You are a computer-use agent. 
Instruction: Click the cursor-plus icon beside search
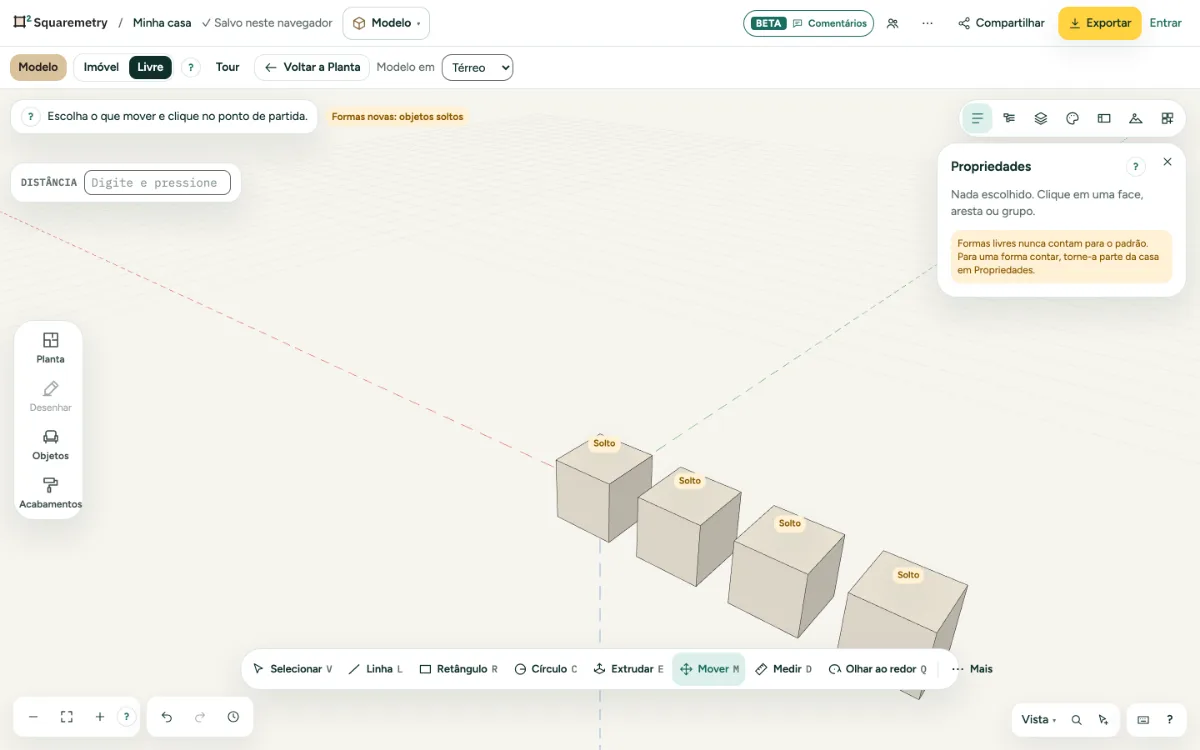pyautogui.click(x=1103, y=720)
